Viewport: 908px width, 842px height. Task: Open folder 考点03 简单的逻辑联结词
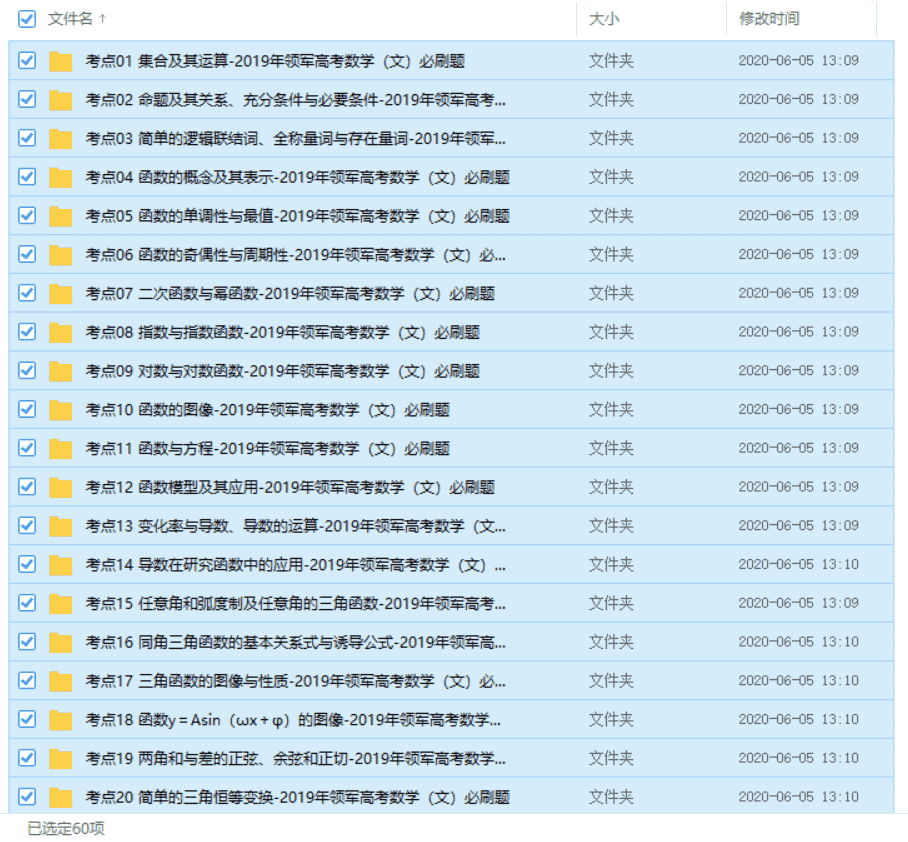[x=295, y=139]
